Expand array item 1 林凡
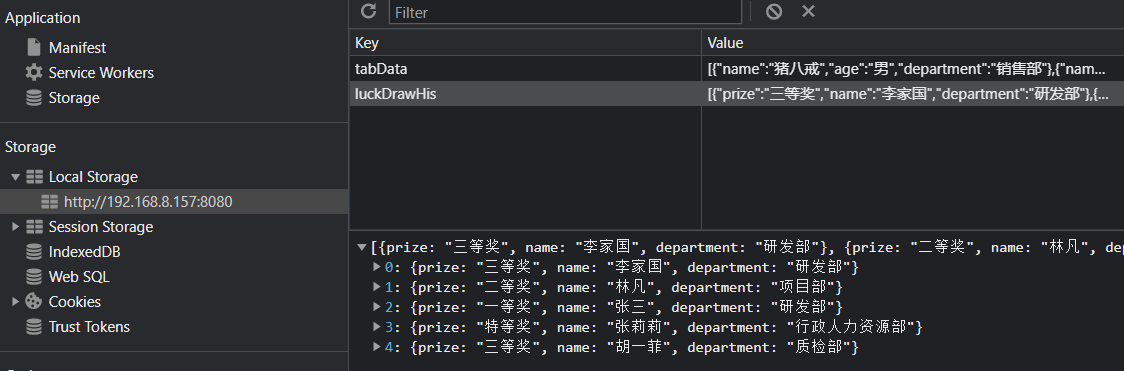The image size is (1124, 371). pos(377,287)
